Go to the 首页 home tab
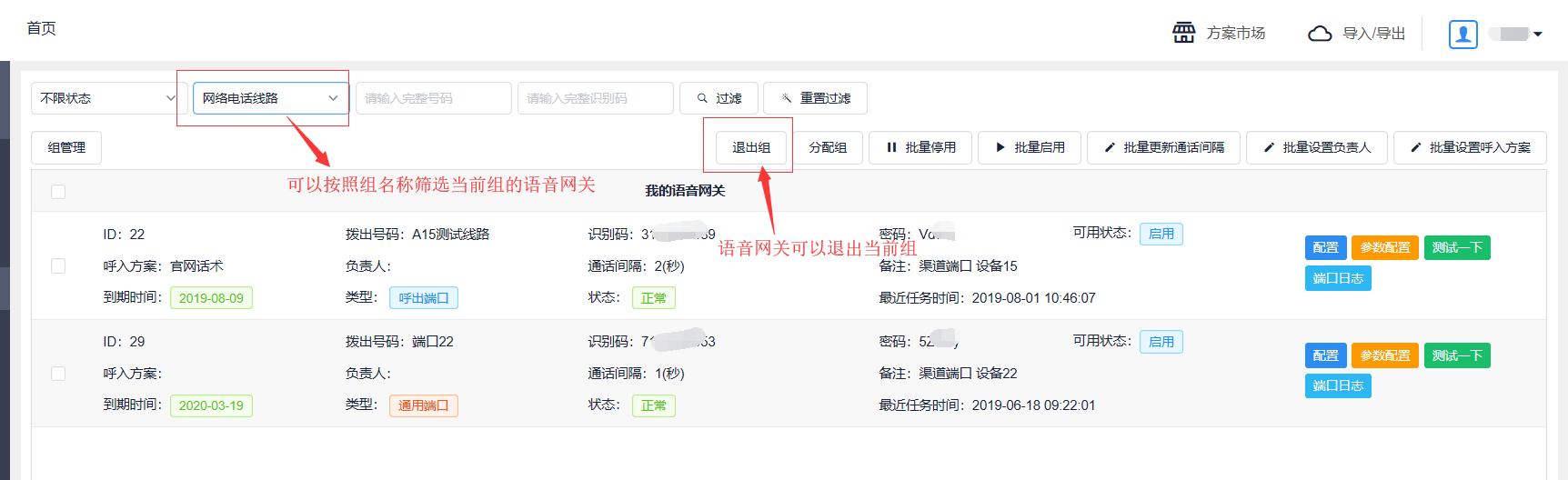 [41, 28]
